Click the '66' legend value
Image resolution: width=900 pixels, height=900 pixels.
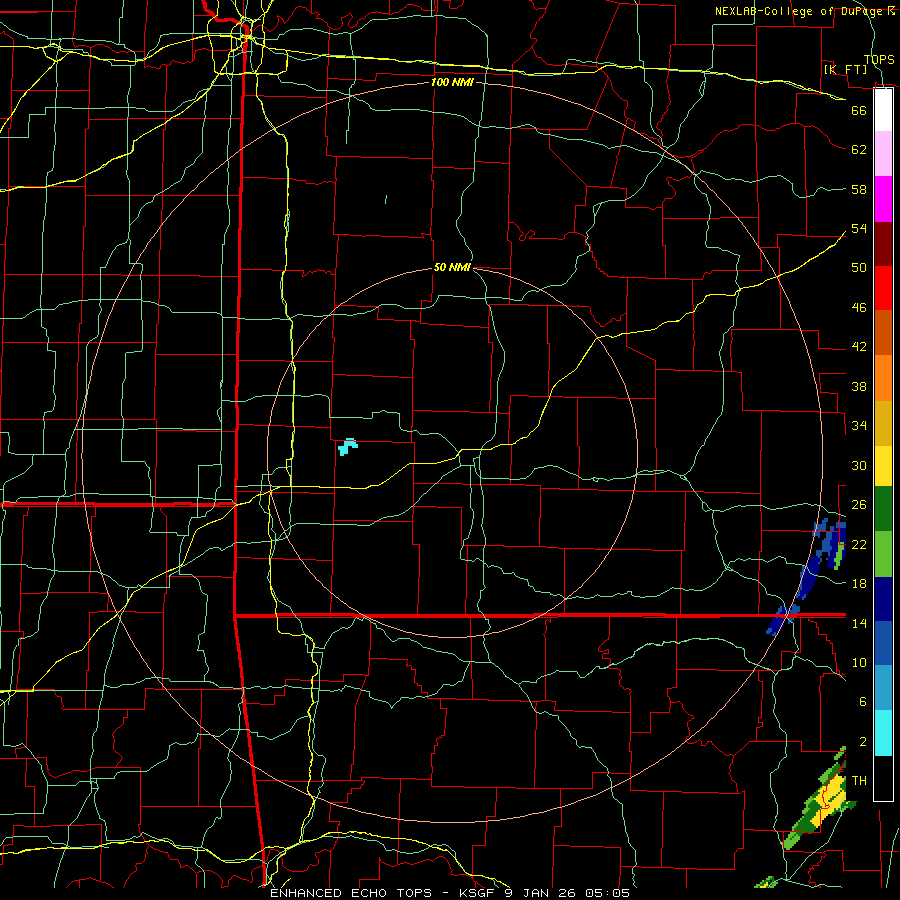tap(859, 110)
